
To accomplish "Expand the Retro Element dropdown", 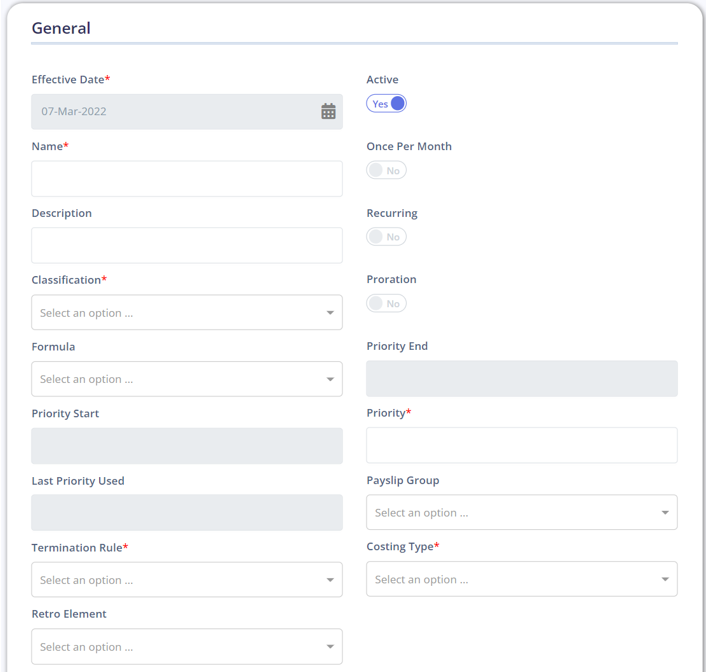I will (x=187, y=647).
